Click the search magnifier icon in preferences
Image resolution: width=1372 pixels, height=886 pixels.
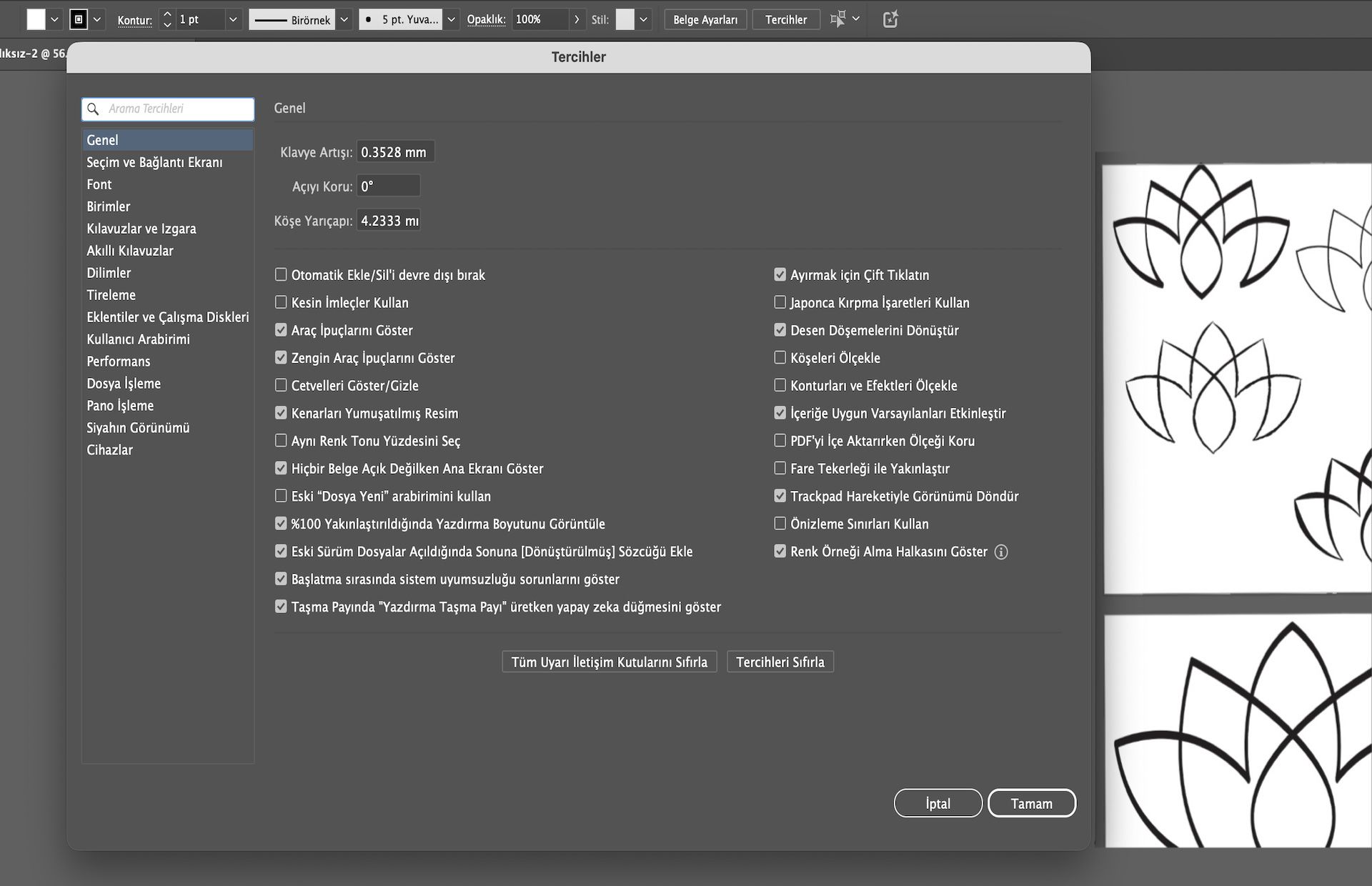[93, 109]
